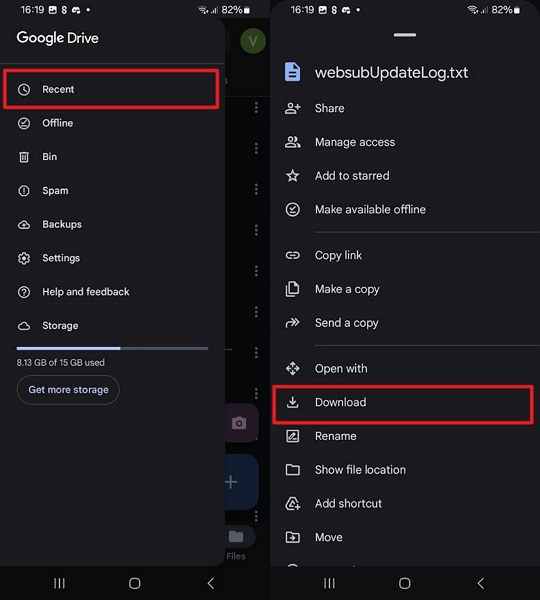Screen dimensions: 540x600
Task: Choose Share for websubUpdateLog.txt
Action: click(405, 108)
